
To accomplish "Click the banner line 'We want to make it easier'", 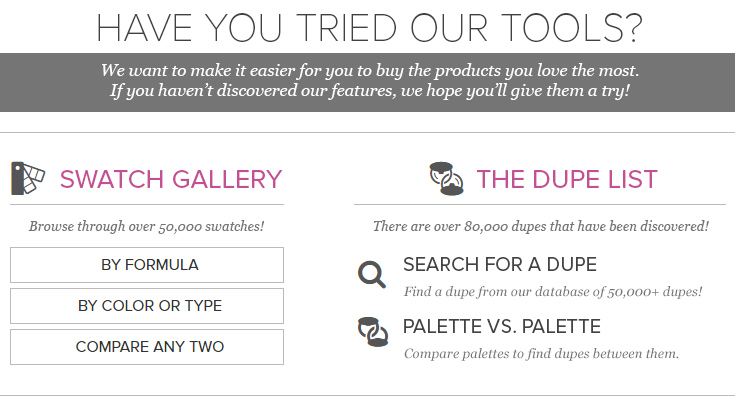I will click(370, 70).
